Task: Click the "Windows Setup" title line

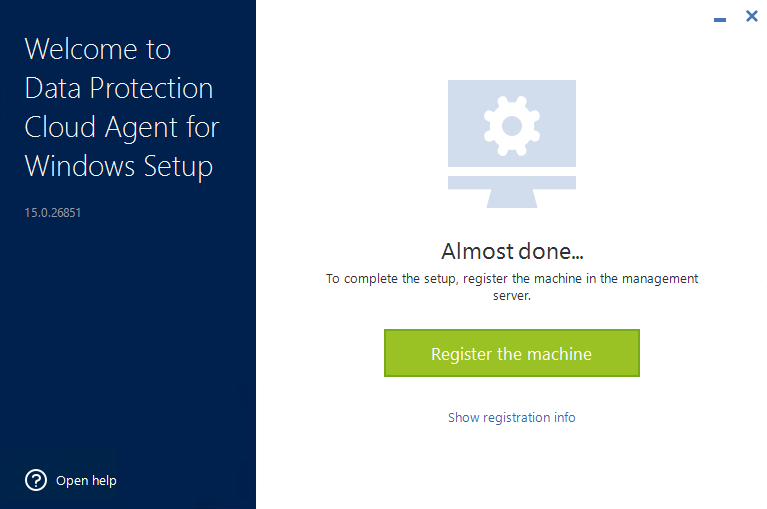Action: pyautogui.click(x=119, y=167)
